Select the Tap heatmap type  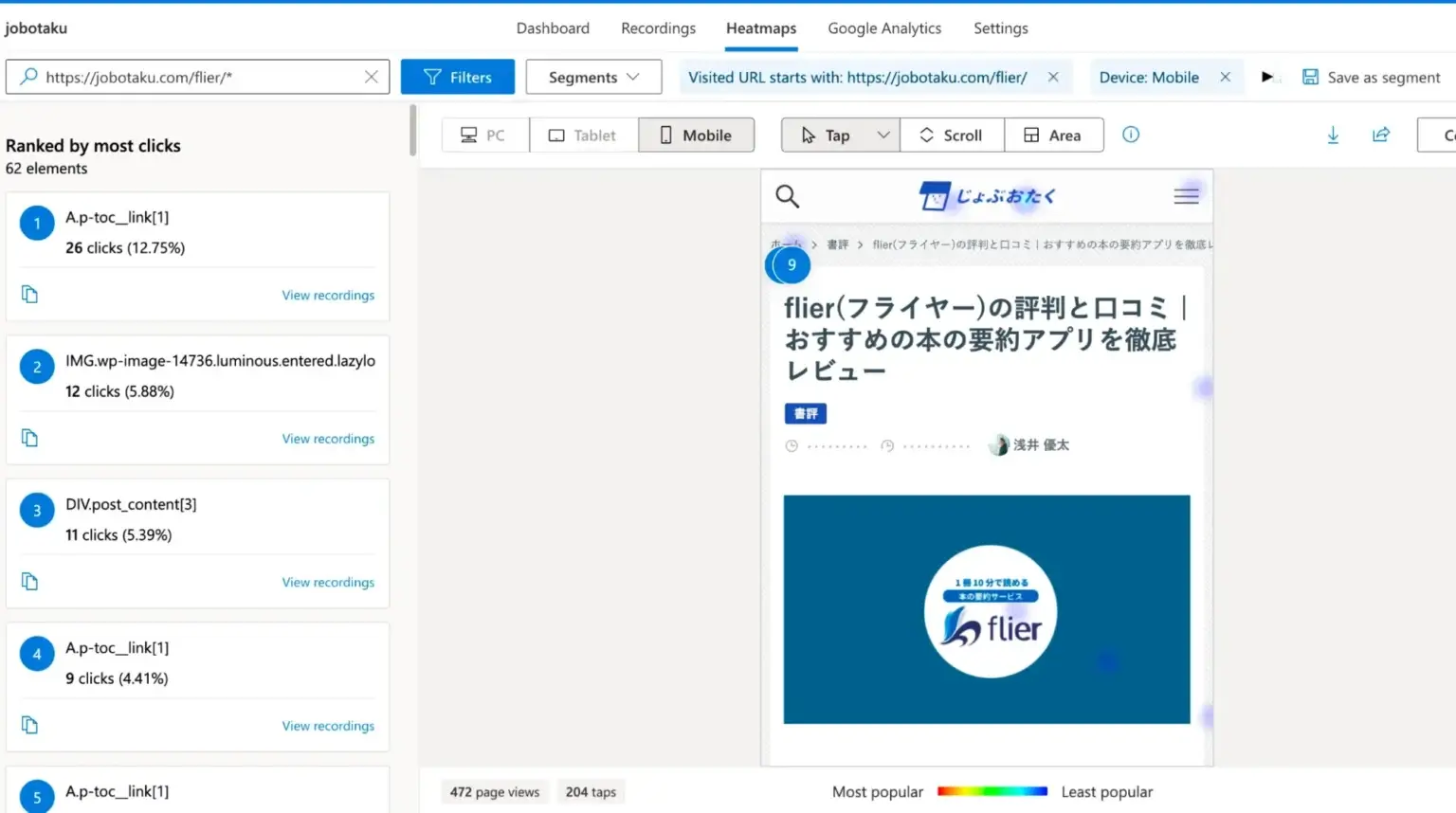(x=825, y=135)
